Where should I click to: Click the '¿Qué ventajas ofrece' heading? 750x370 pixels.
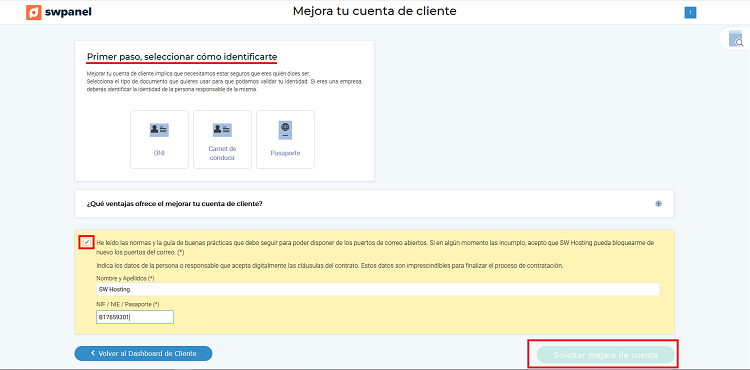coord(175,204)
